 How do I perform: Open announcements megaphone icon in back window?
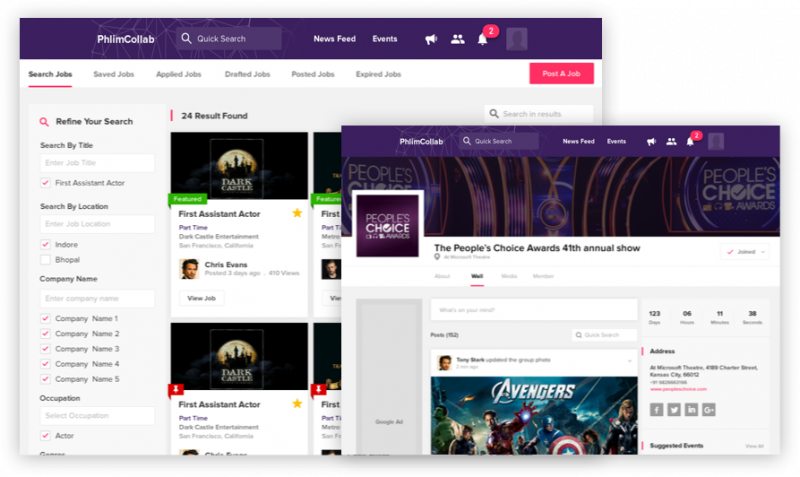[x=431, y=39]
